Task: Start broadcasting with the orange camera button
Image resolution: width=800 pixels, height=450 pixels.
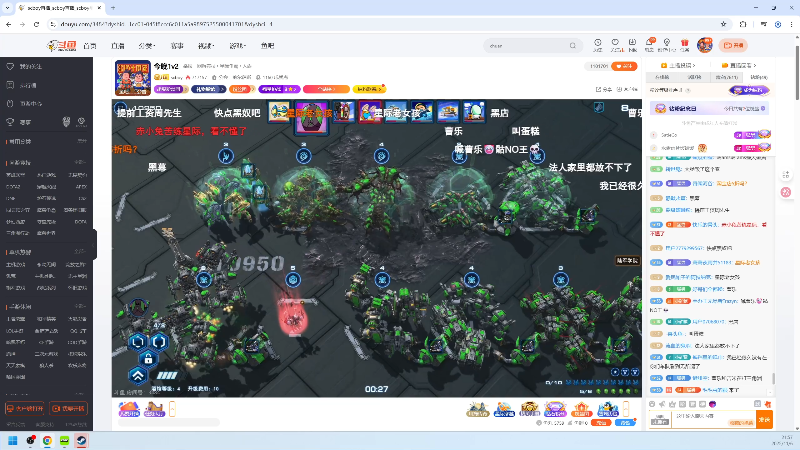Action: point(733,45)
